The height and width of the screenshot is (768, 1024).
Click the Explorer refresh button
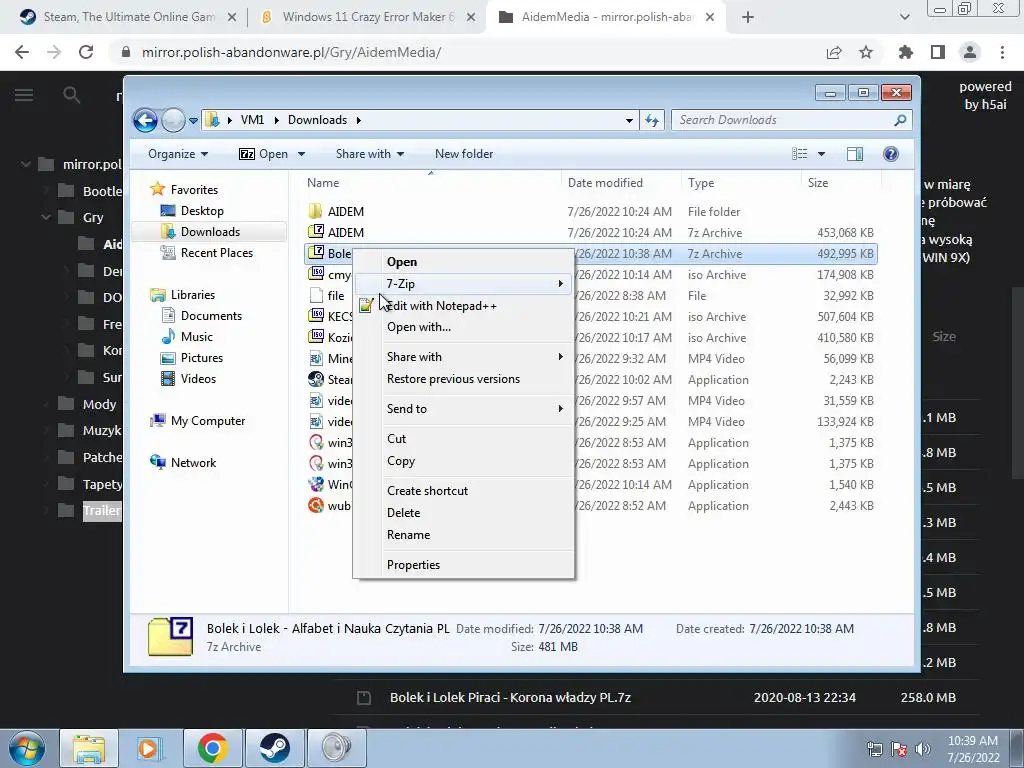pyautogui.click(x=652, y=120)
